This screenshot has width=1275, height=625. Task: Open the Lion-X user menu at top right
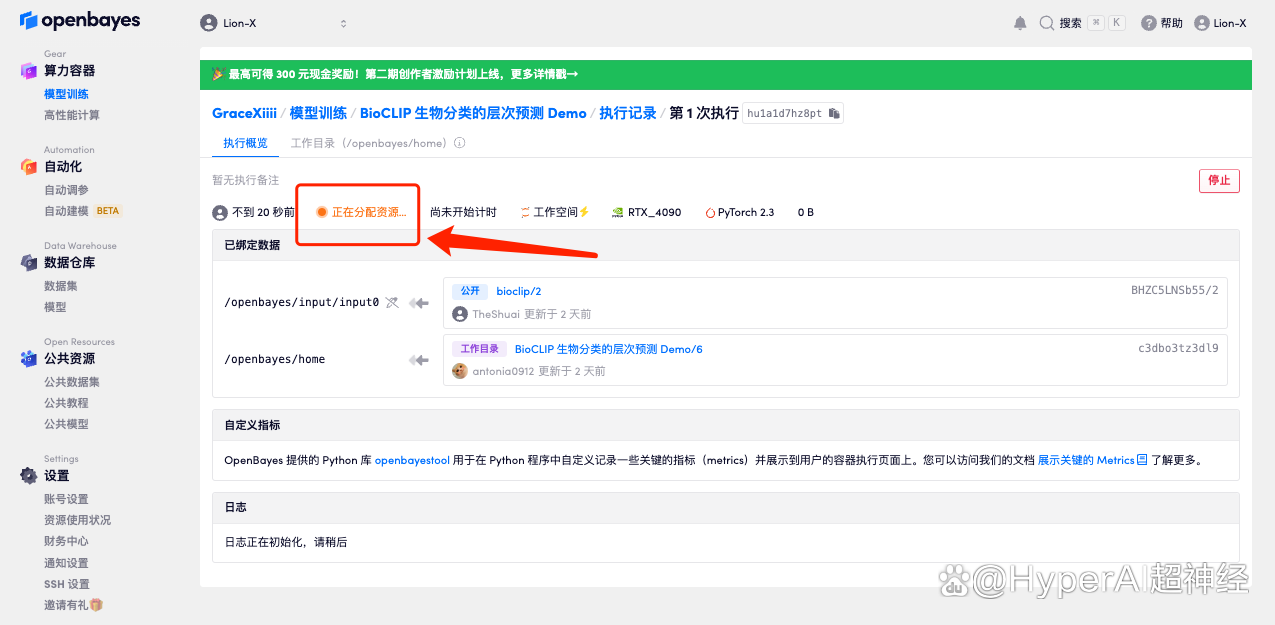(x=1220, y=23)
